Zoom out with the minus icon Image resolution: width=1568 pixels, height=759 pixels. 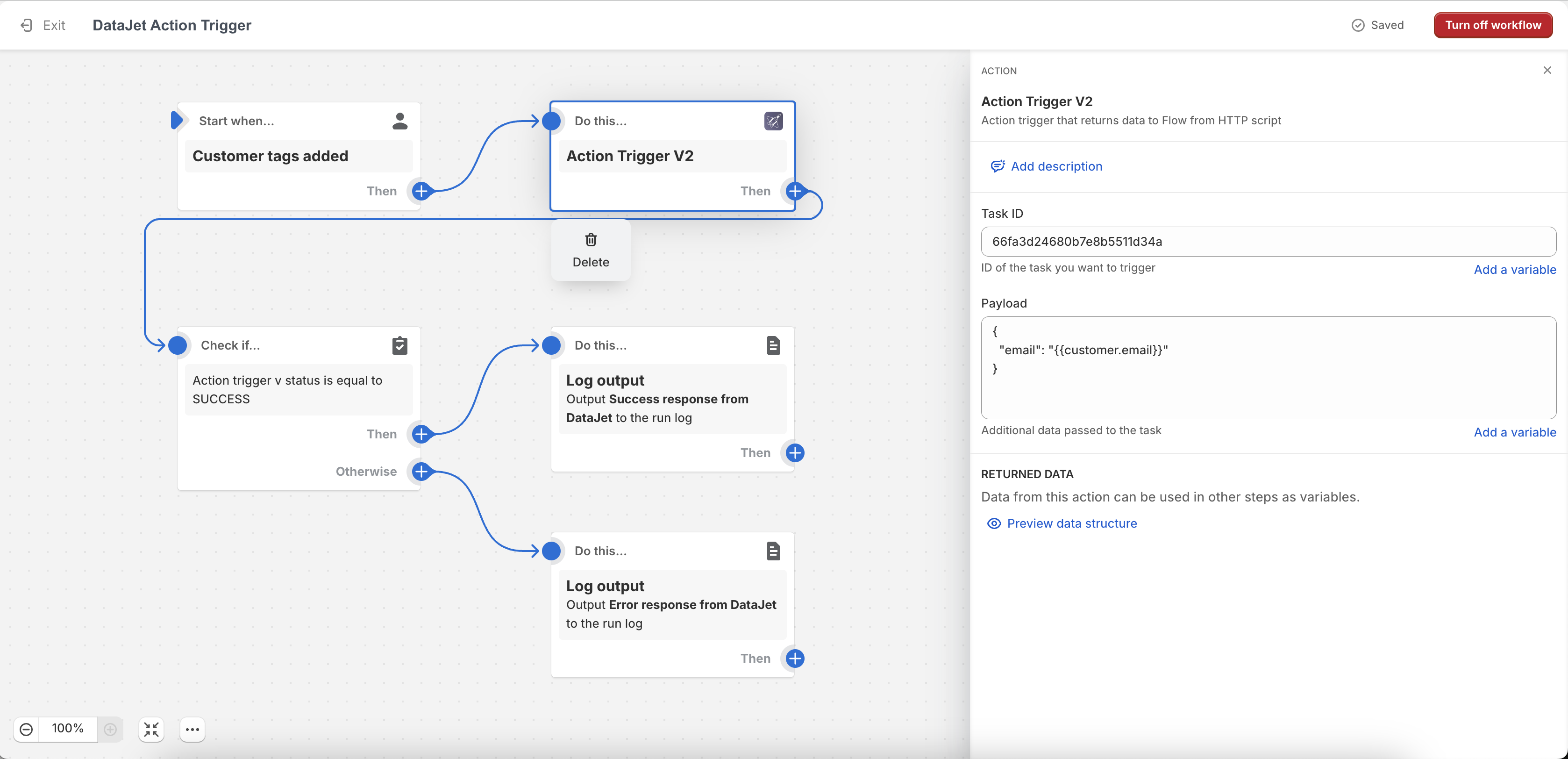(x=26, y=729)
